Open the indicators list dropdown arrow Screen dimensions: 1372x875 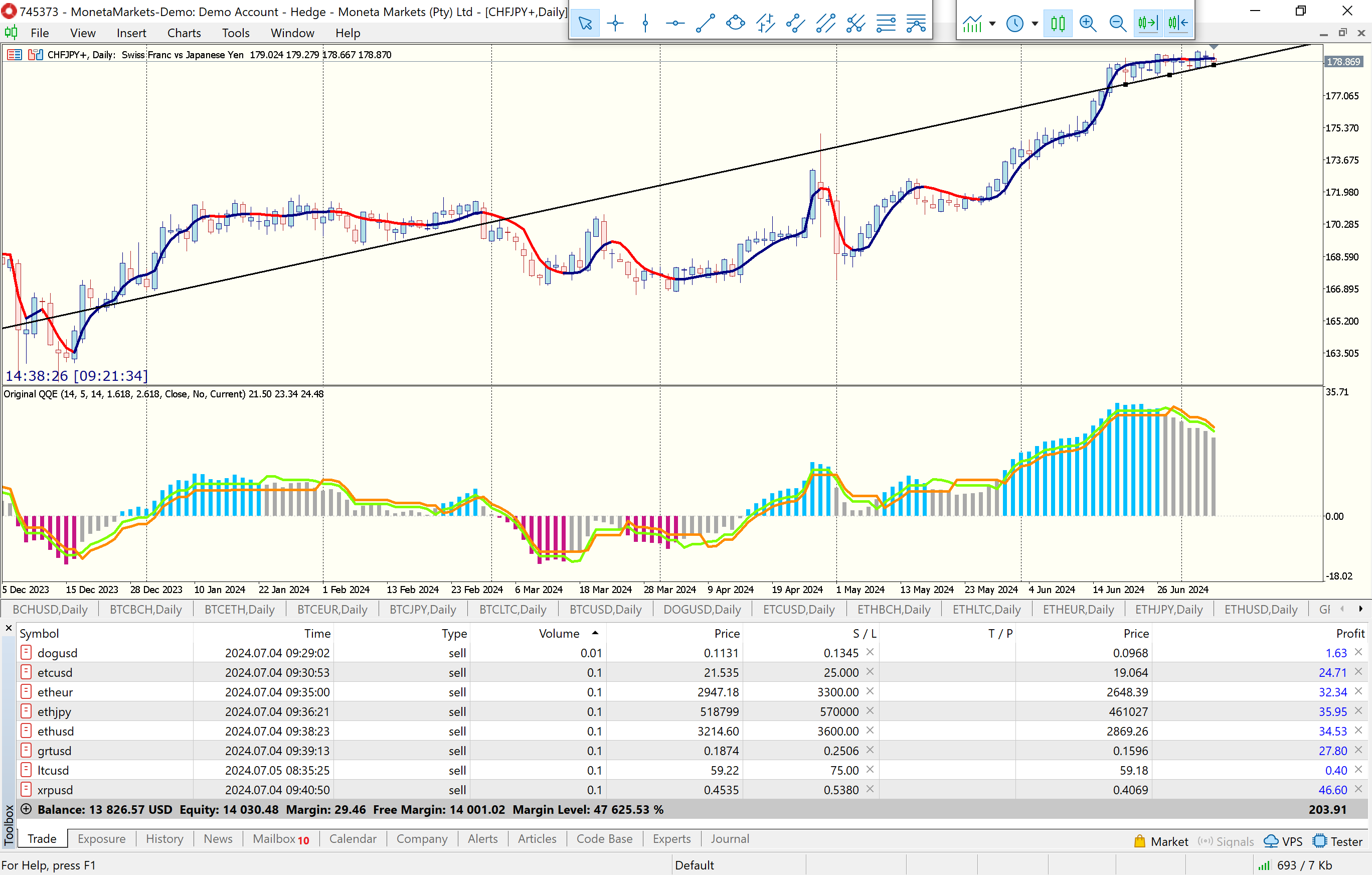point(992,24)
